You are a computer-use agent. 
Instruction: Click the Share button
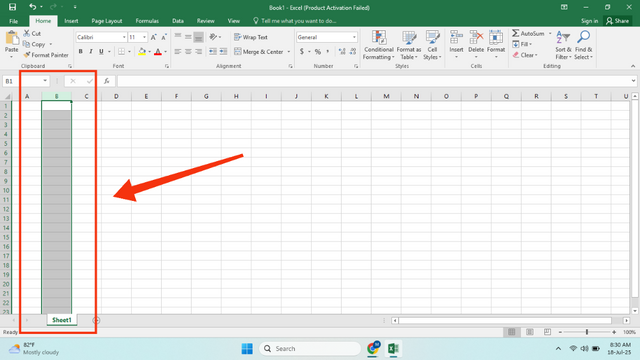pyautogui.click(x=618, y=21)
